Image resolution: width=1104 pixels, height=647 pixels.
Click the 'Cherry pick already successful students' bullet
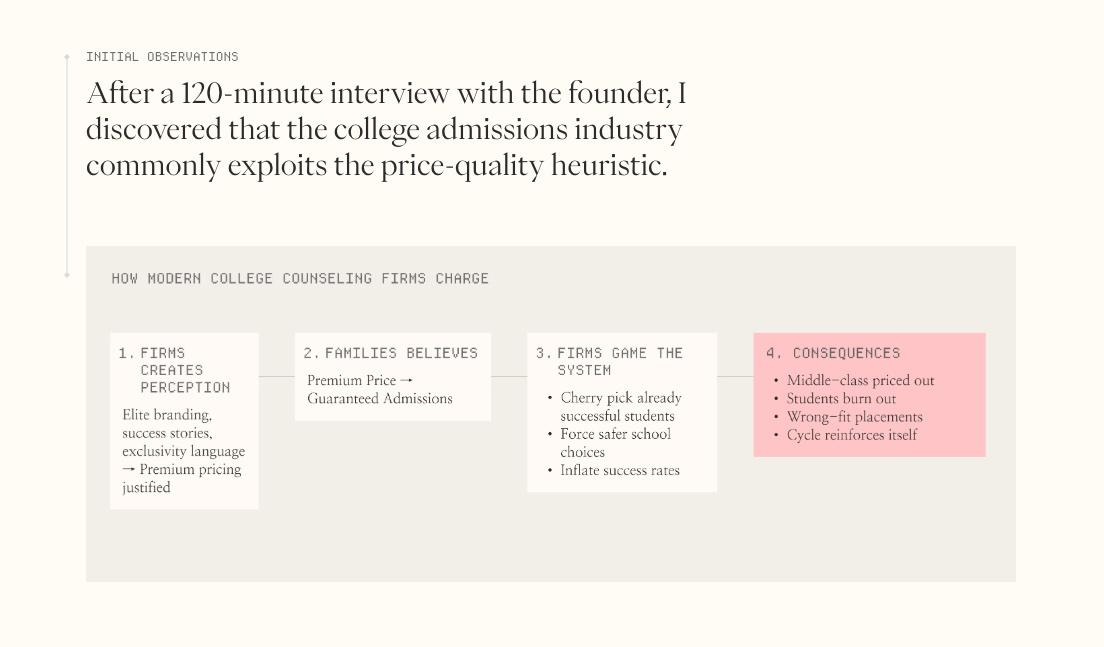tap(620, 407)
